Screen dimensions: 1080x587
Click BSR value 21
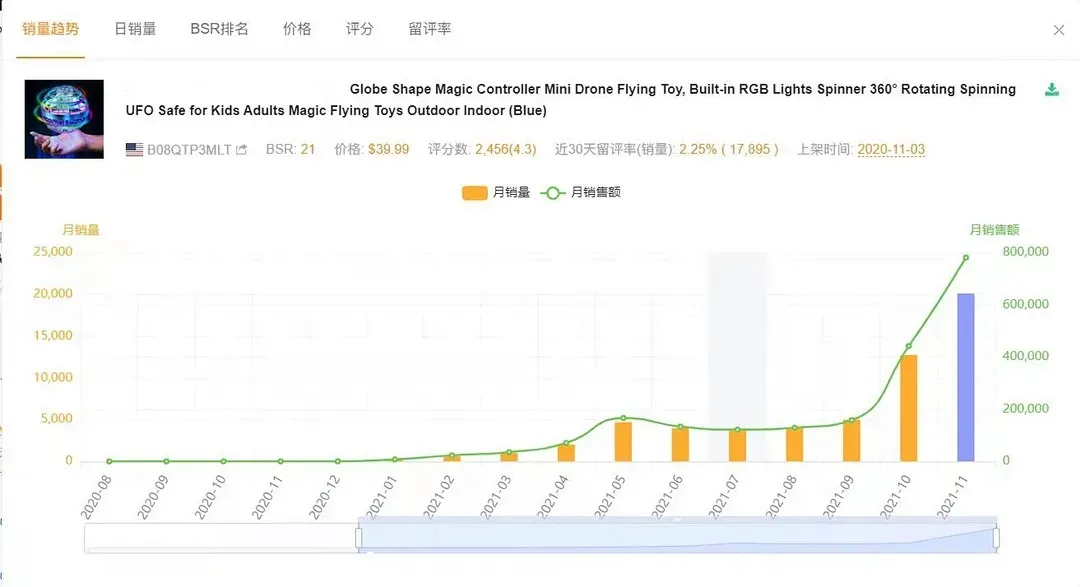pos(308,150)
